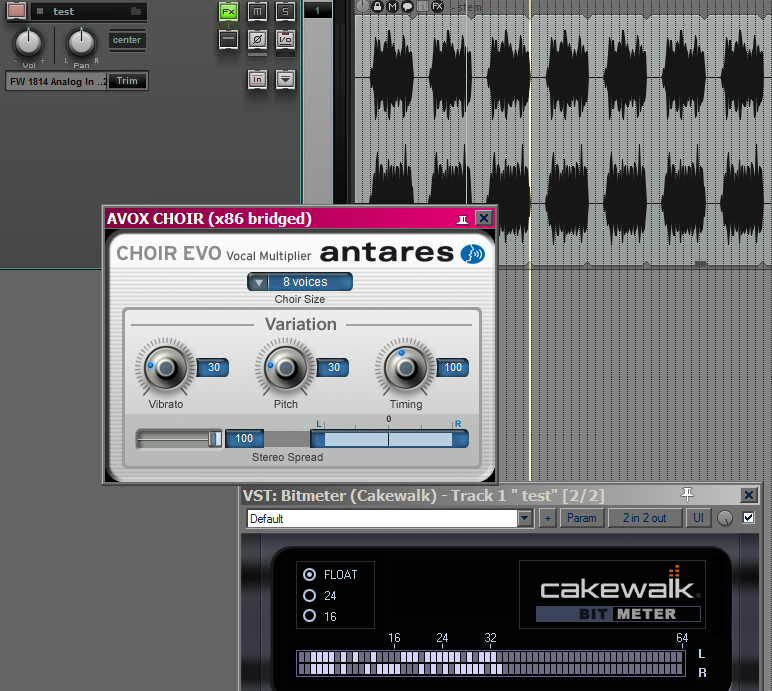Image resolution: width=772 pixels, height=691 pixels.
Task: Click the Pitch variation knob
Action: (286, 367)
